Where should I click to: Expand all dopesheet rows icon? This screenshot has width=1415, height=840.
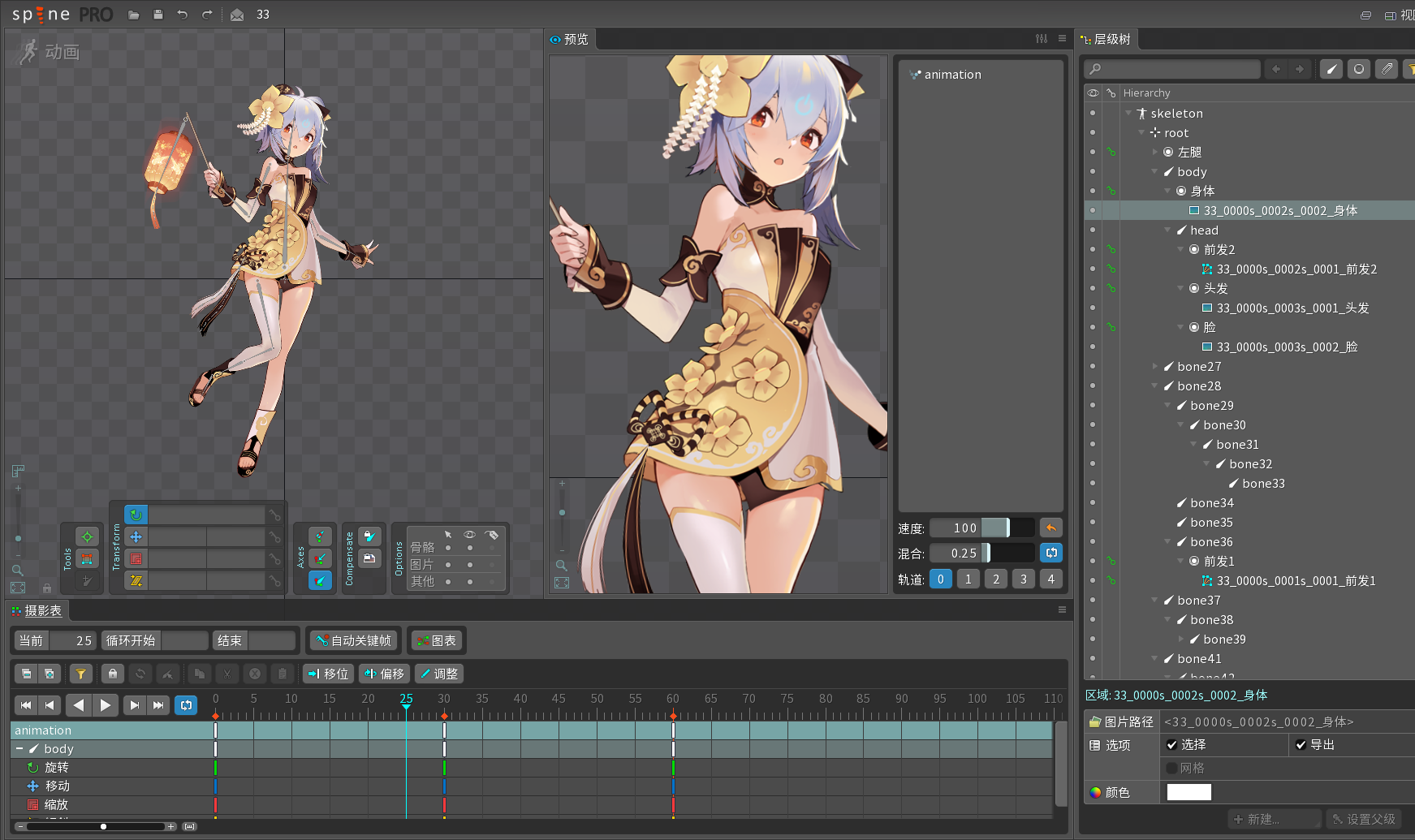click(x=50, y=674)
